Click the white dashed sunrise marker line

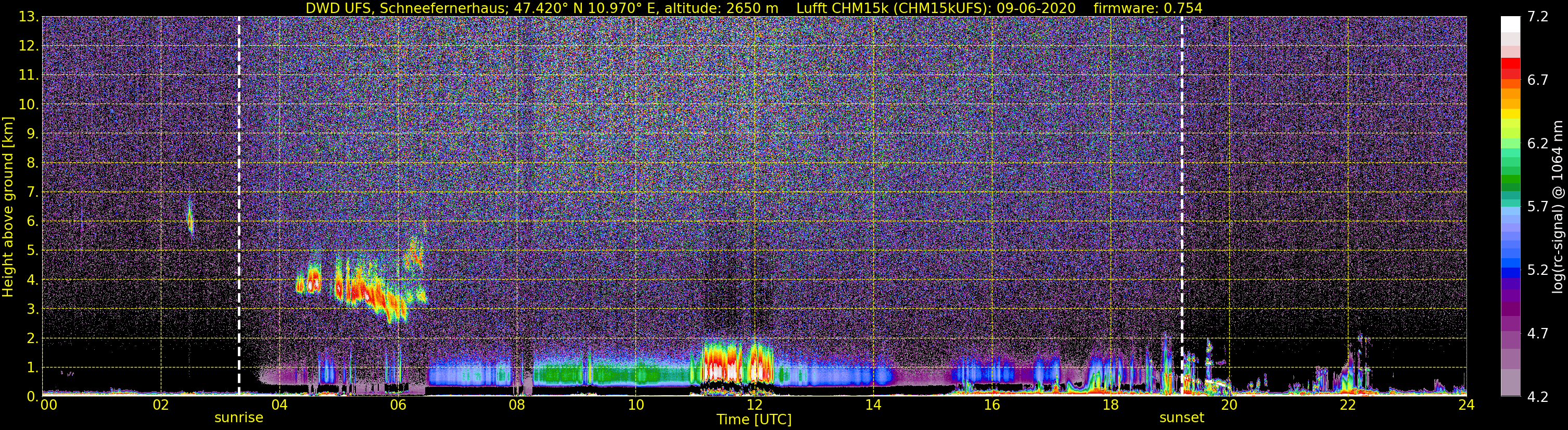(x=238, y=207)
